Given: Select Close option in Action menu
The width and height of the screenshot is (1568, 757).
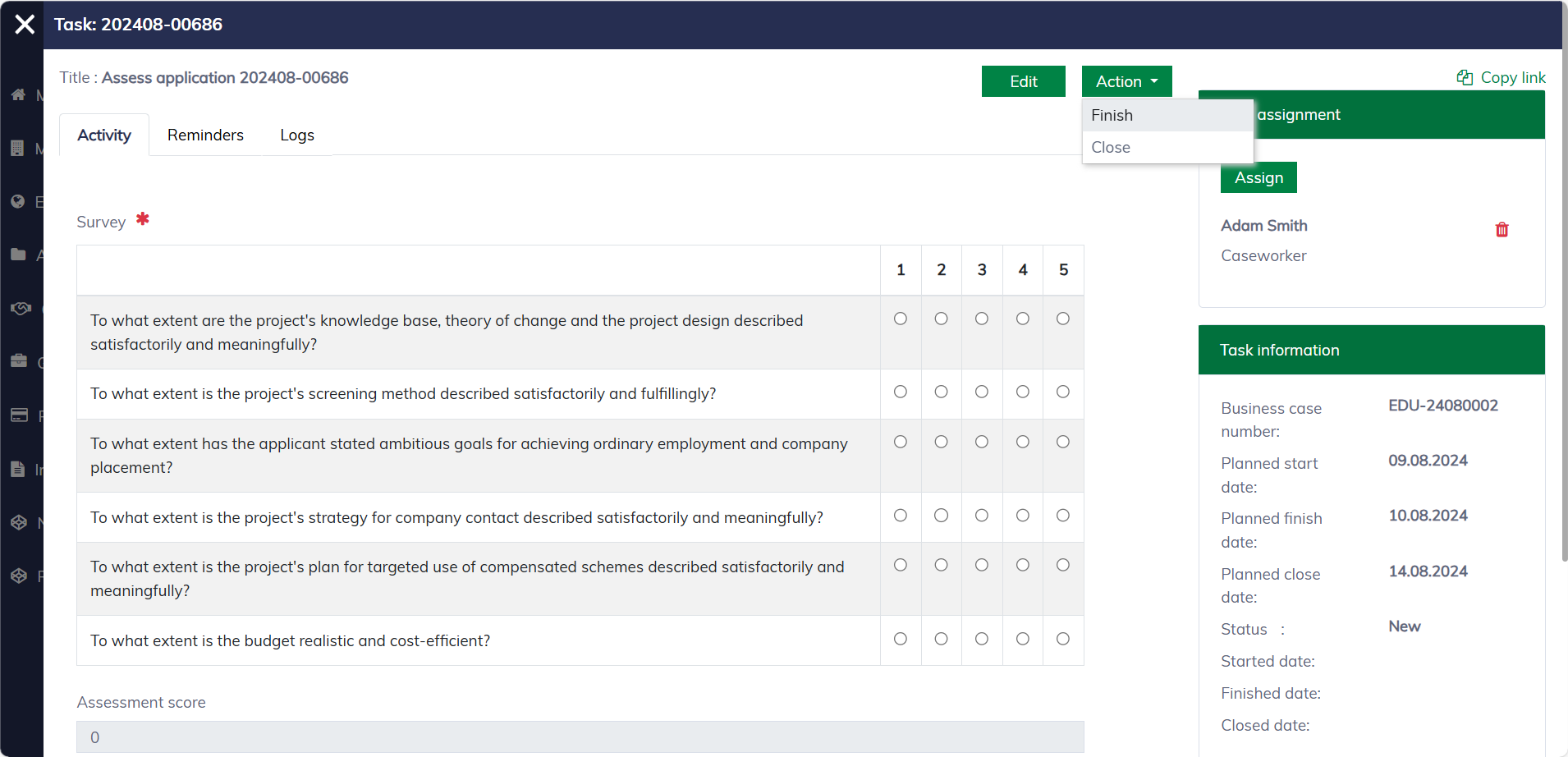Looking at the screenshot, I should click(1111, 148).
